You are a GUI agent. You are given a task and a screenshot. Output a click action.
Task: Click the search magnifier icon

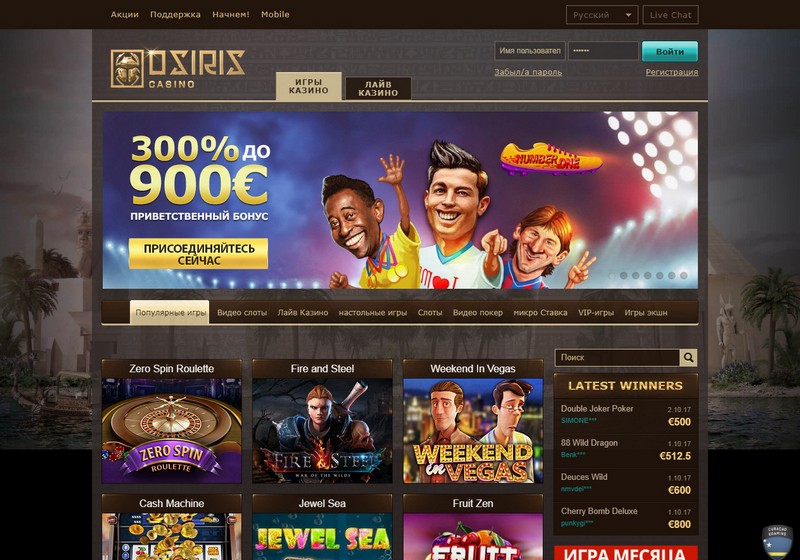pos(688,358)
